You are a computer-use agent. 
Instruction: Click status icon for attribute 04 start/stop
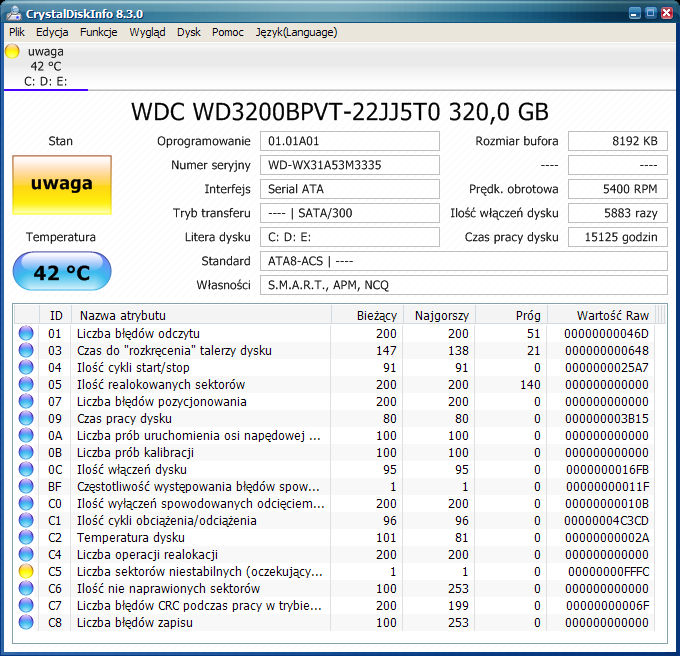(x=26, y=367)
